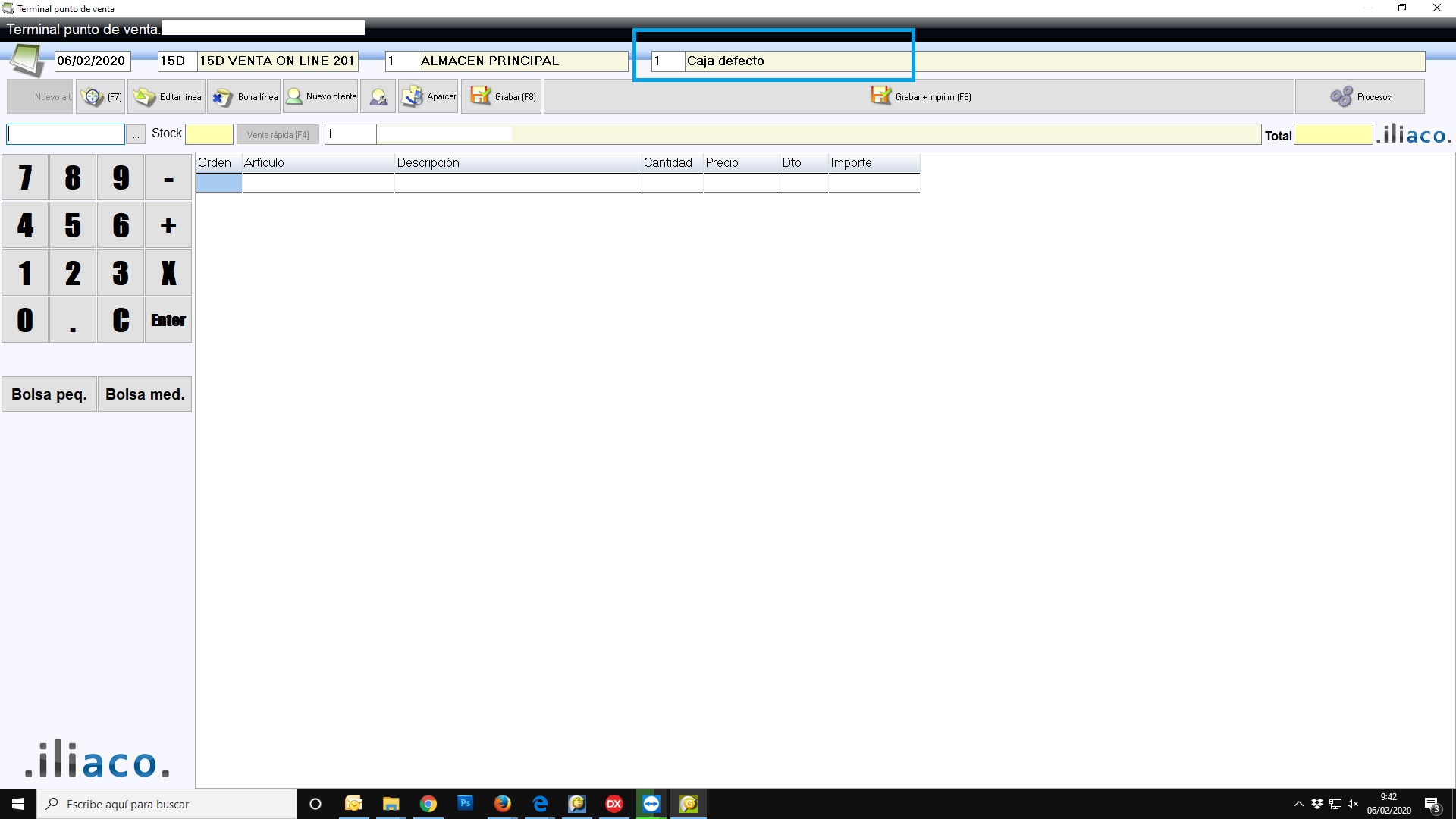Tap keypad X multiply key
This screenshot has height=819, width=1456.
pos(168,273)
